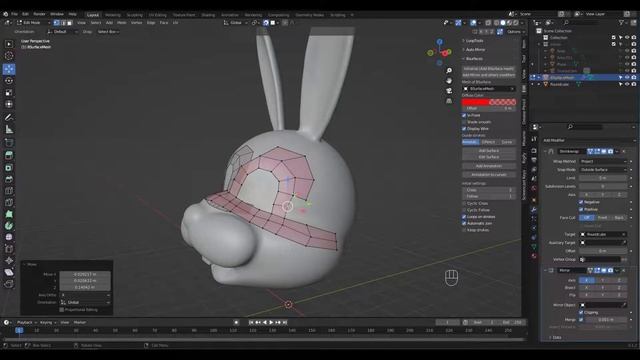
Task: Select the Add Cube tool
Action: coord(9,143)
